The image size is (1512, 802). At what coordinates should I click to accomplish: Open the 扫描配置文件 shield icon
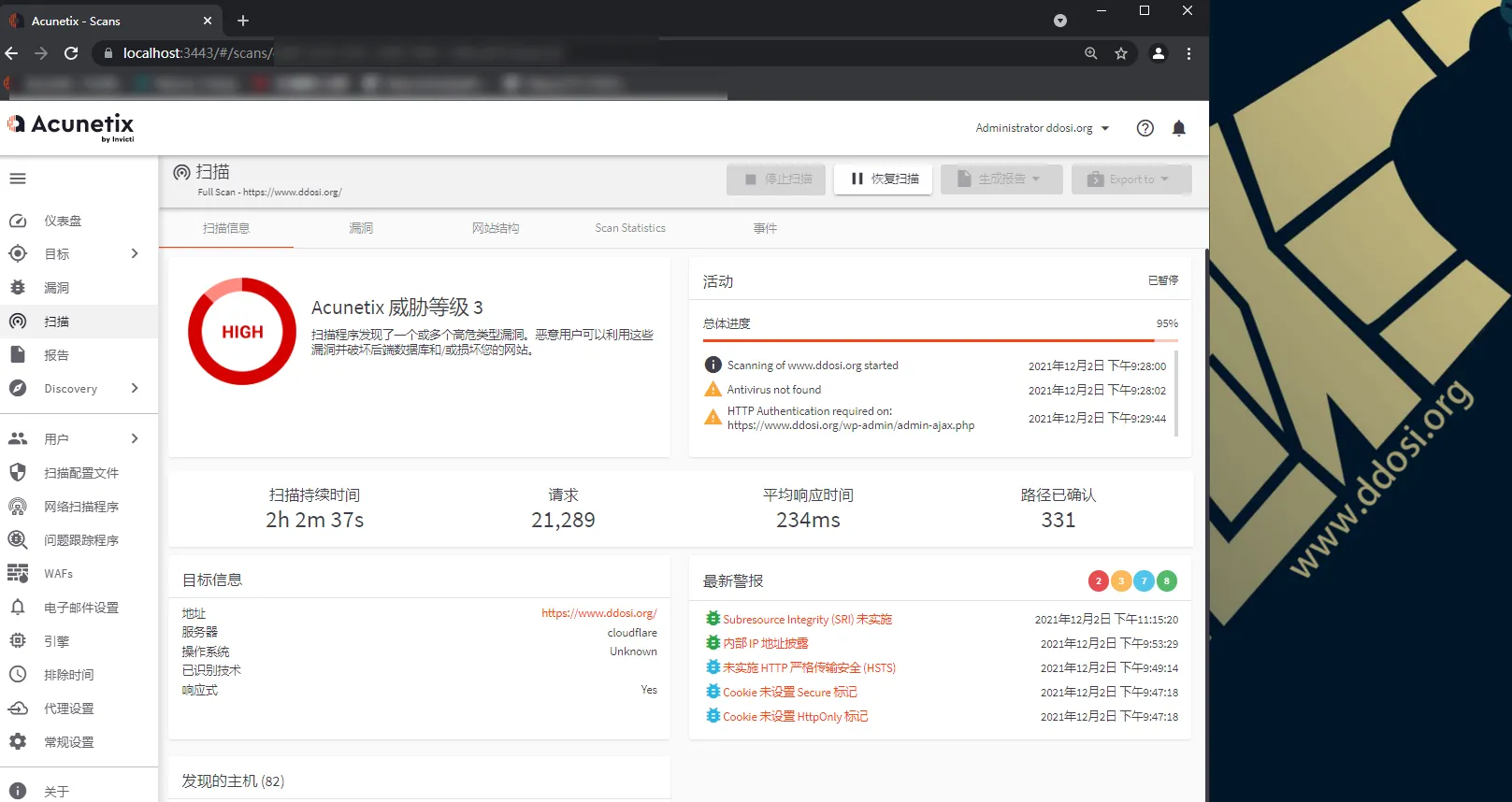point(18,472)
